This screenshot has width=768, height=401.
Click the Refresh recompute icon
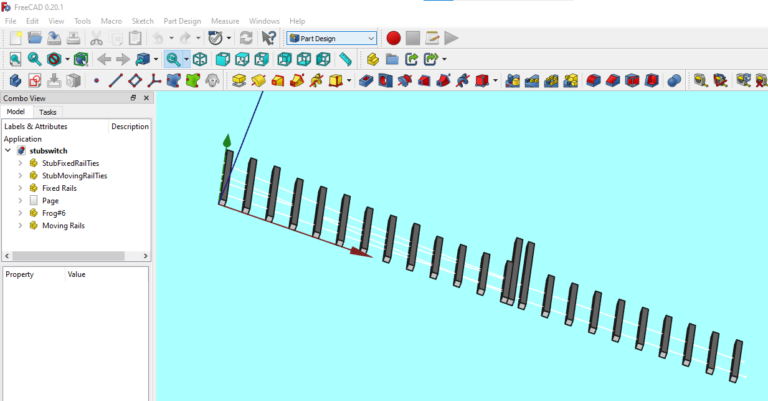pyautogui.click(x=246, y=38)
